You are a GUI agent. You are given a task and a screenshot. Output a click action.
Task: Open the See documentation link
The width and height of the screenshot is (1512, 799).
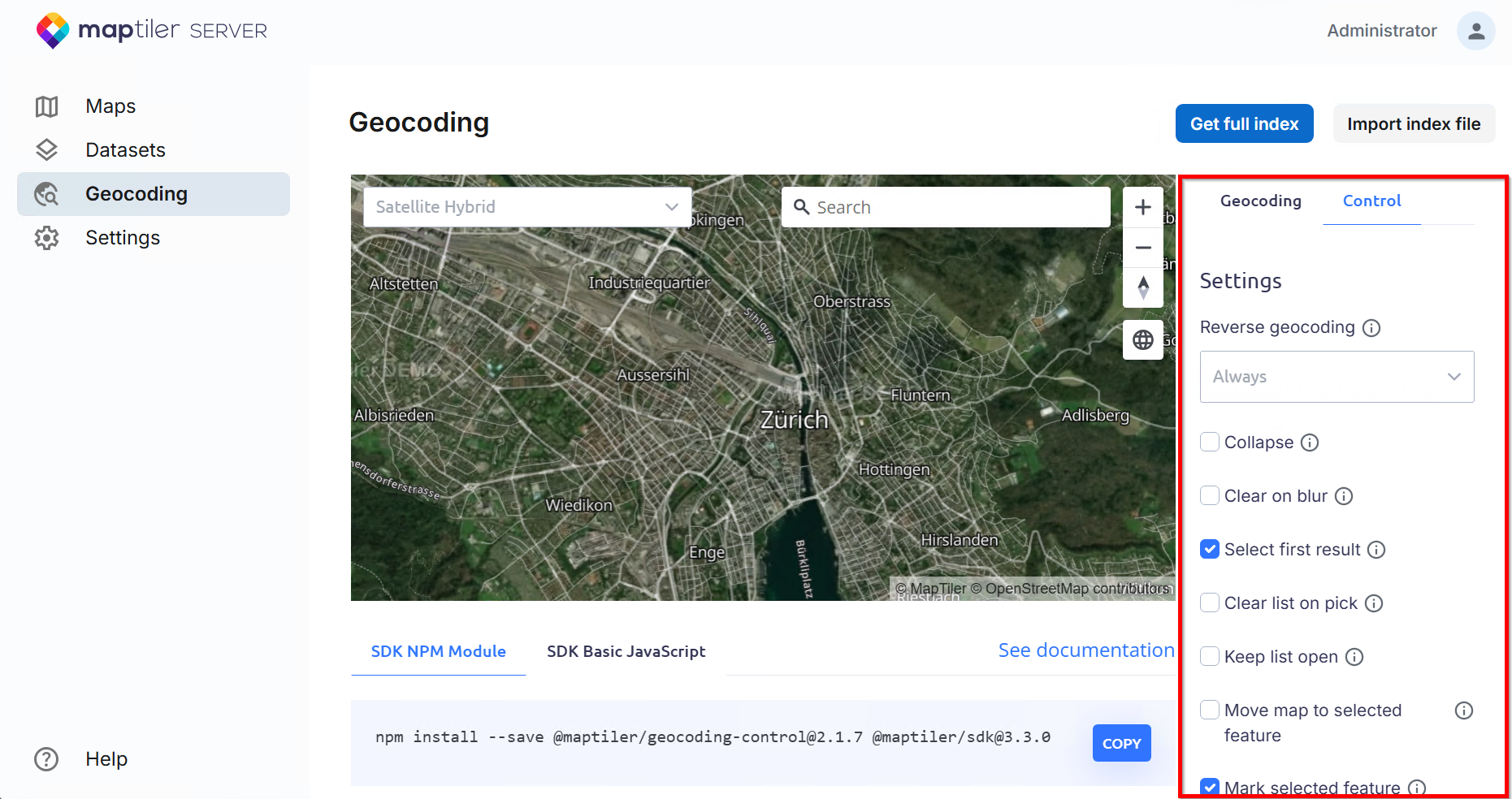(1085, 650)
